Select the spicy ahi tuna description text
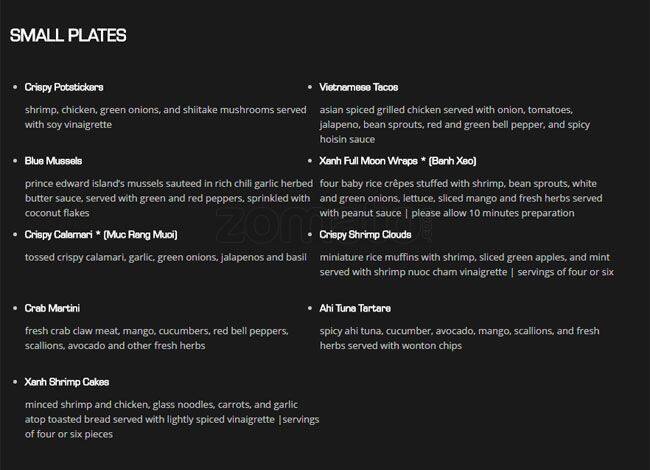The image size is (650, 470). pyautogui.click(x=459, y=338)
